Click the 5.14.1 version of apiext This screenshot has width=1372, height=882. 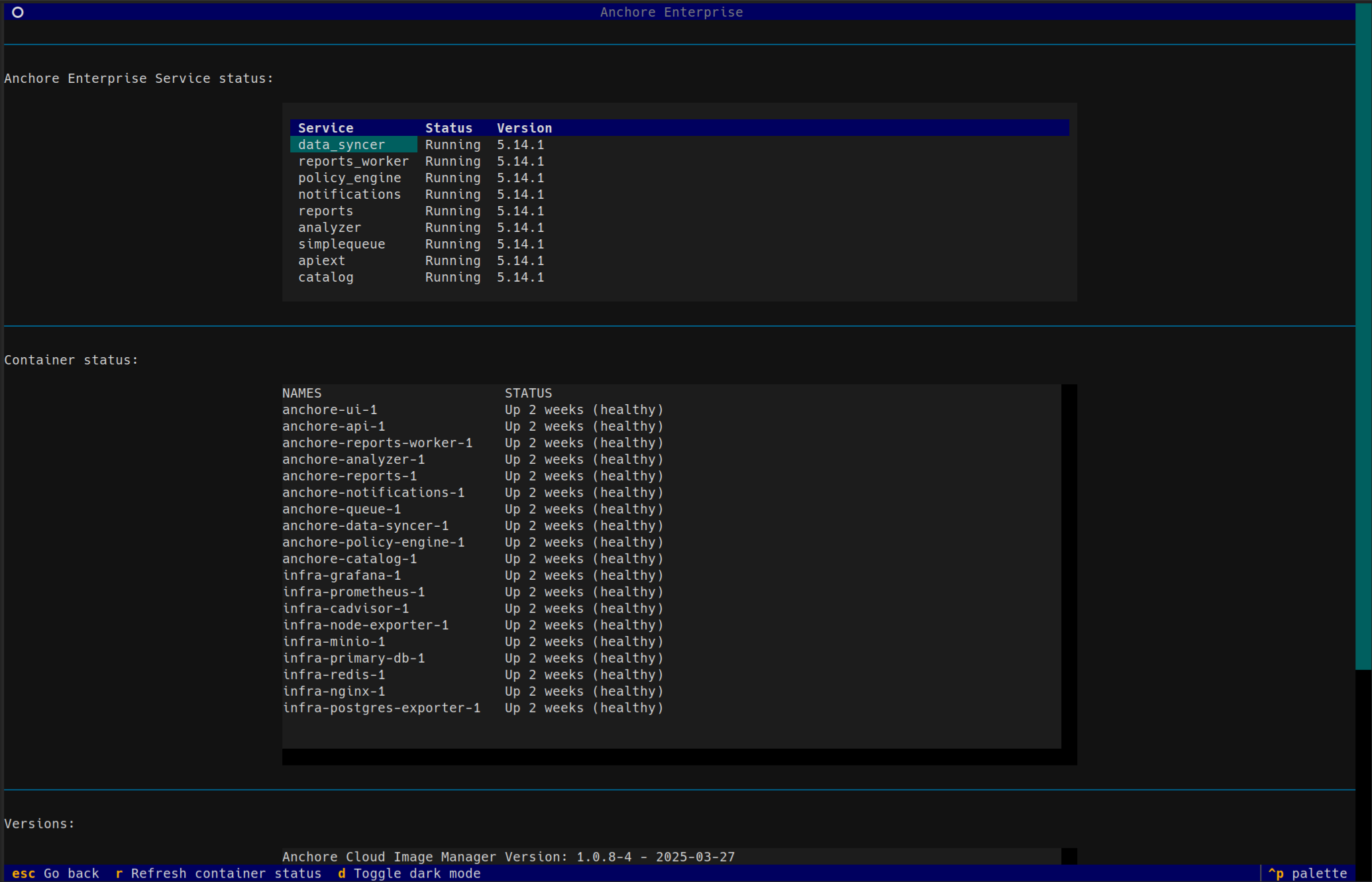(x=520, y=260)
